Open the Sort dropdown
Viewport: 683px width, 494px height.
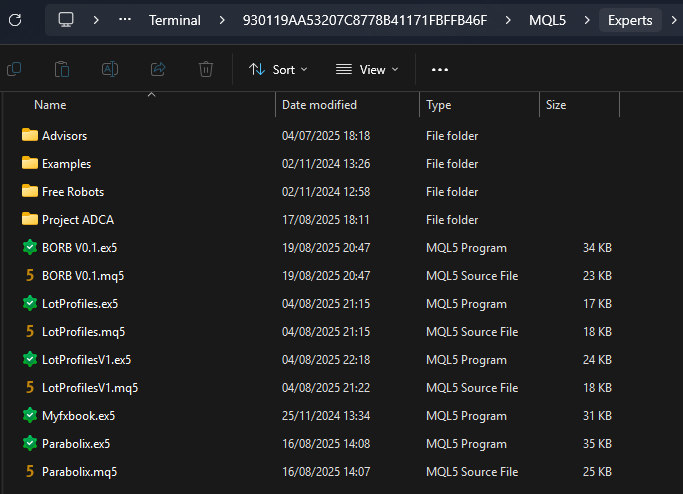click(278, 70)
